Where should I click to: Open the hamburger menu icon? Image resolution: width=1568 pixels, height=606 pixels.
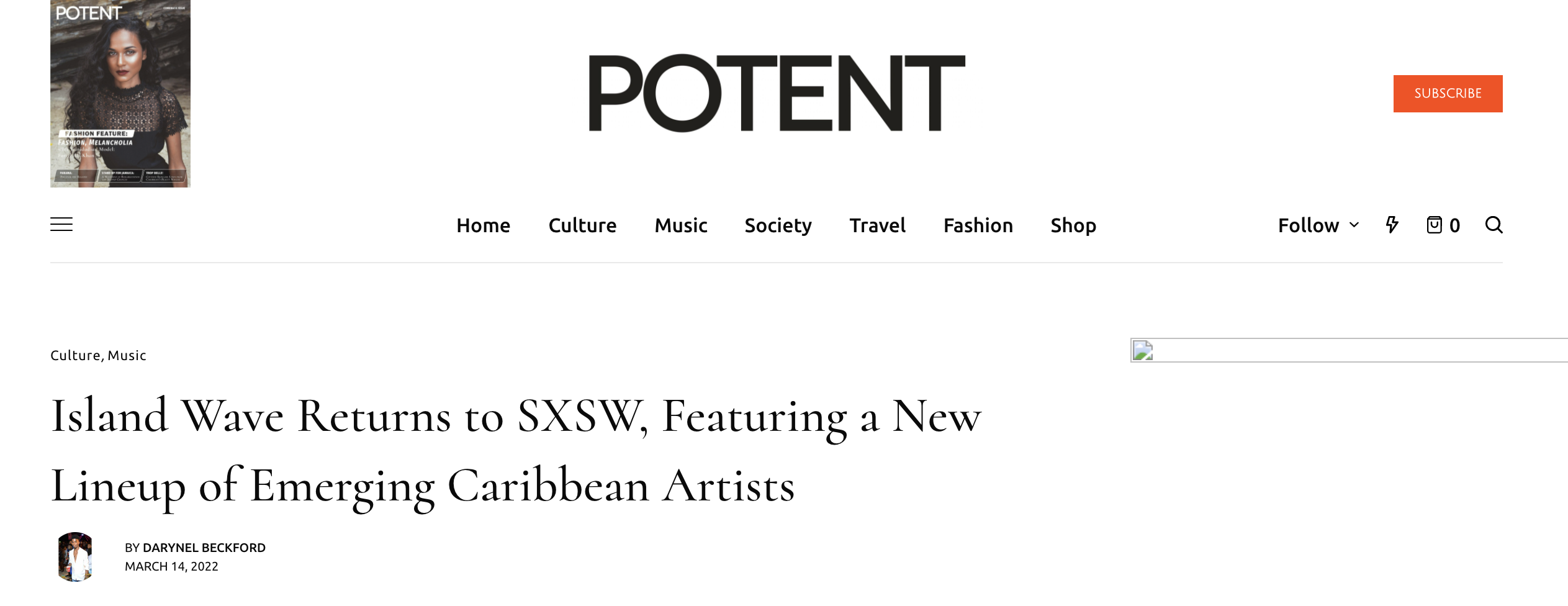[61, 225]
